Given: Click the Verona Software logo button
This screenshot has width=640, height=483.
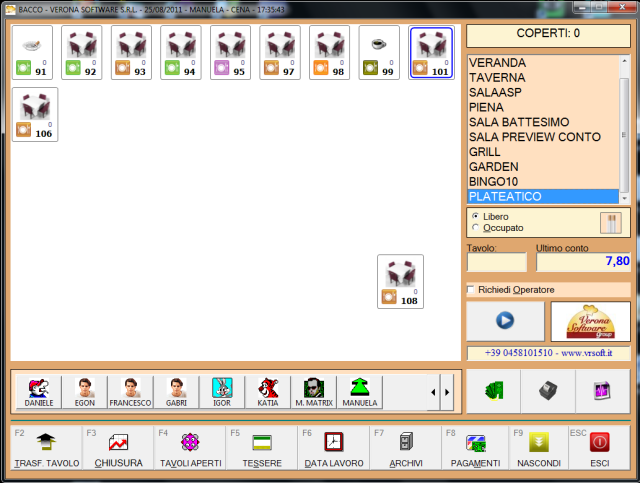Looking at the screenshot, I should [591, 321].
